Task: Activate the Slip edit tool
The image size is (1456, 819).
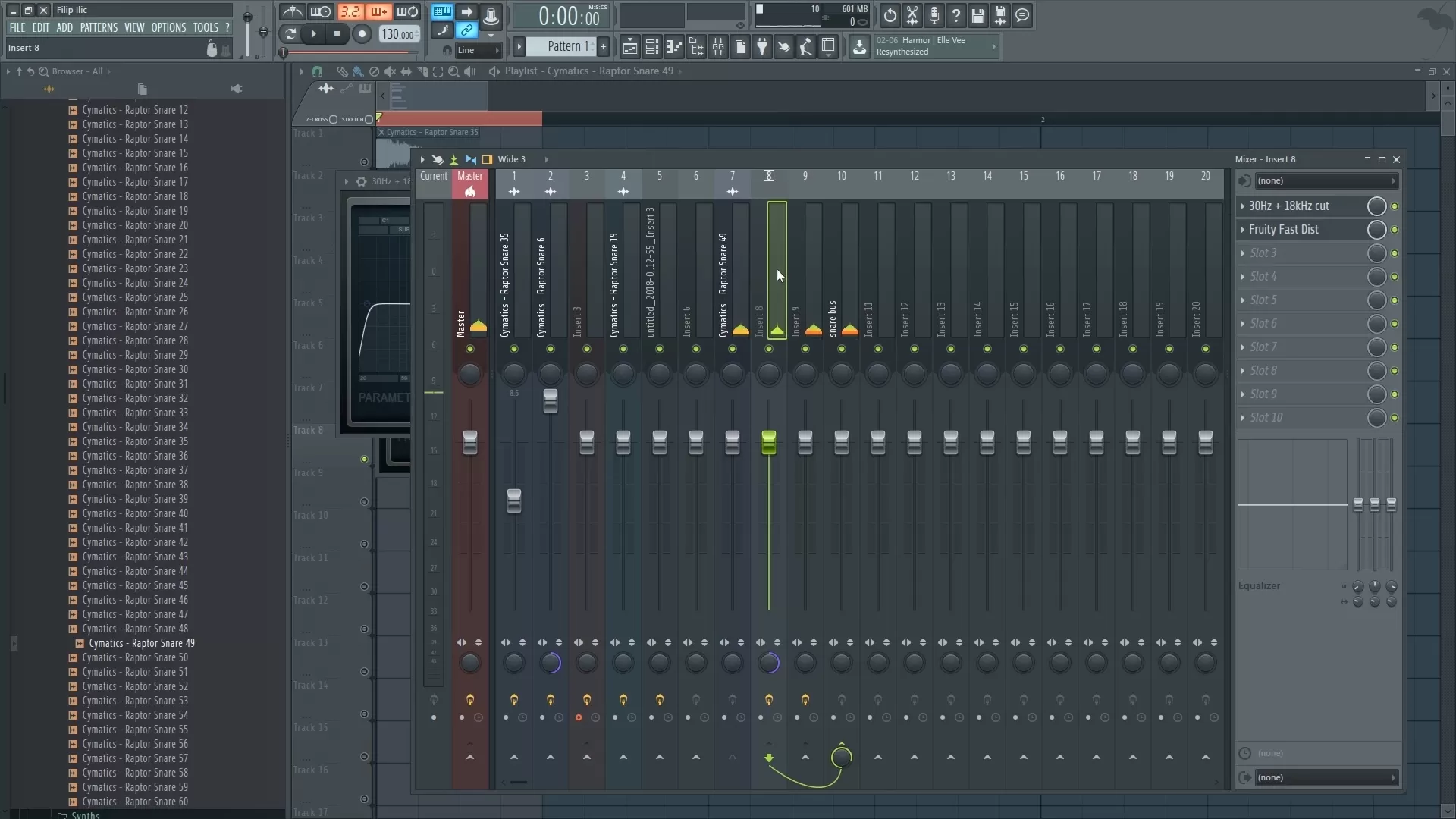Action: [x=406, y=71]
